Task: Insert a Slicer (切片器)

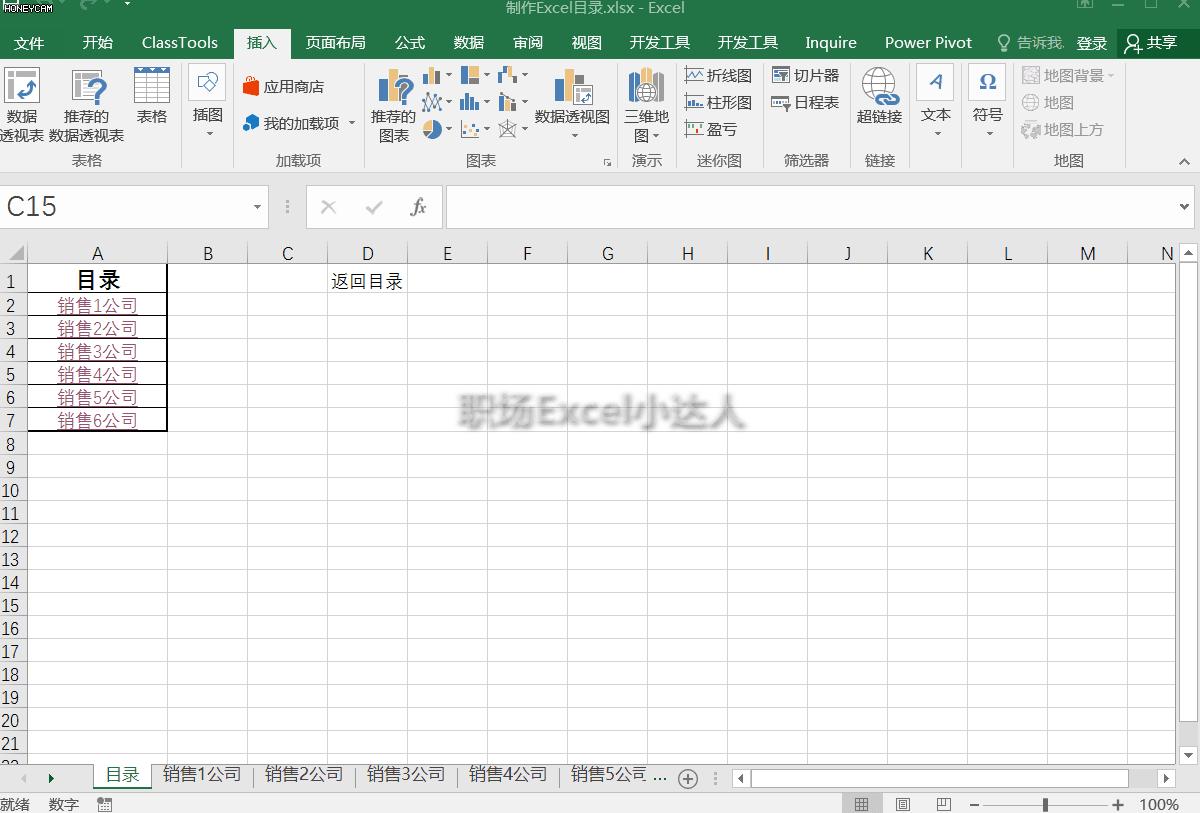Action: (805, 76)
